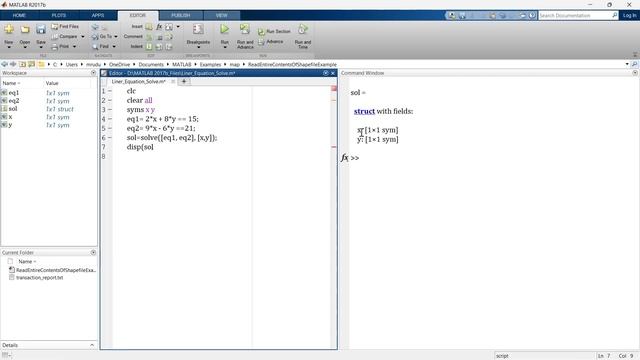Image resolution: width=640 pixels, height=360 pixels.
Task: Click the struct link in Command Window
Action: pyautogui.click(x=364, y=111)
